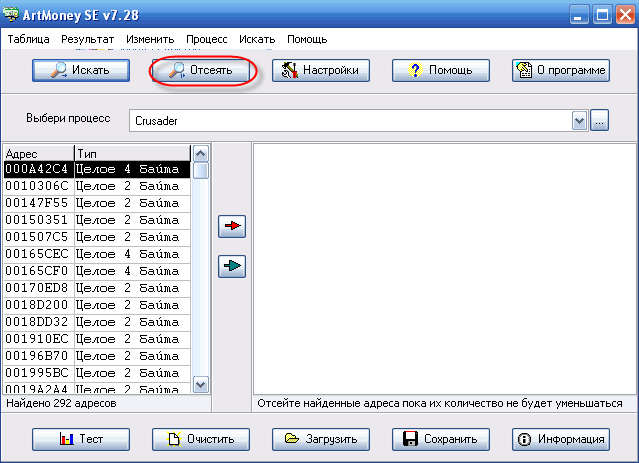
Task: Click the Помощь help button
Action: (441, 71)
